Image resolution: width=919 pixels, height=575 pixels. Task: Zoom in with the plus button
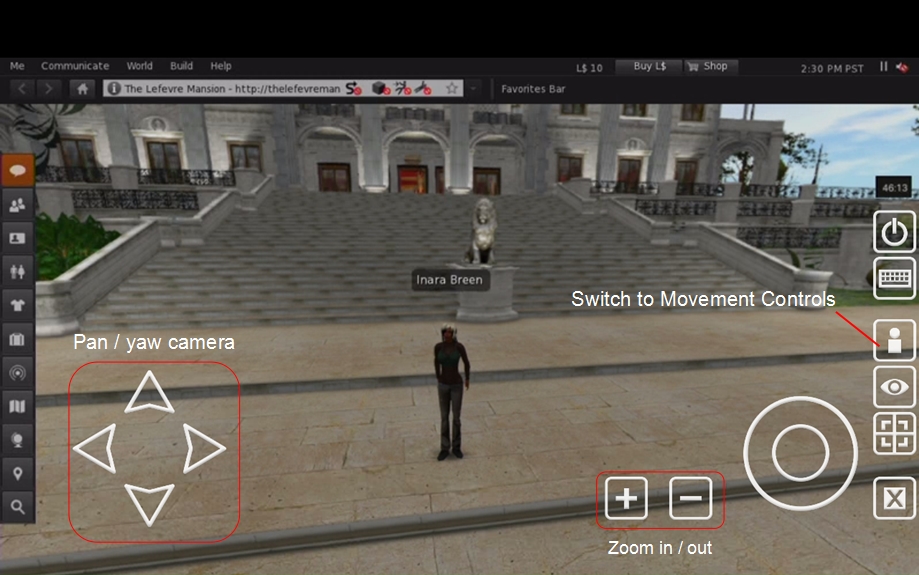pyautogui.click(x=627, y=498)
